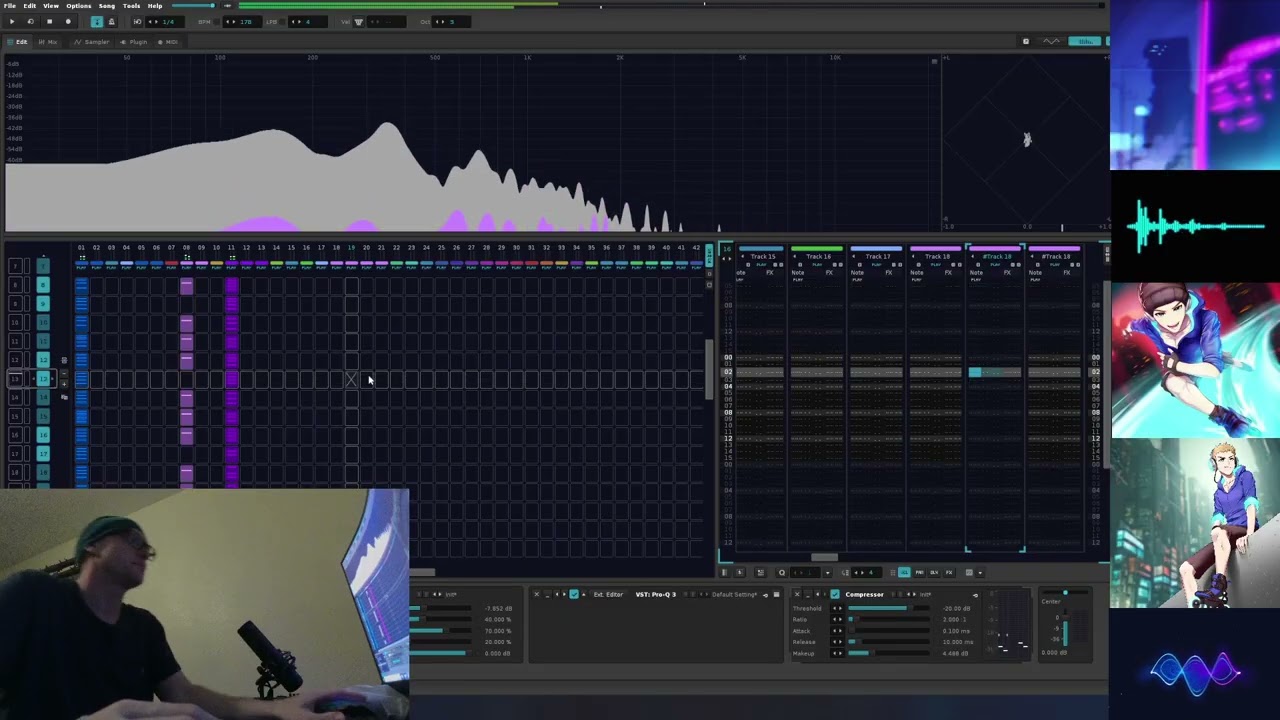The image size is (1280, 720).
Task: Toggle VST Pro-Q 3 device enabled checkbox
Action: pyautogui.click(x=574, y=594)
